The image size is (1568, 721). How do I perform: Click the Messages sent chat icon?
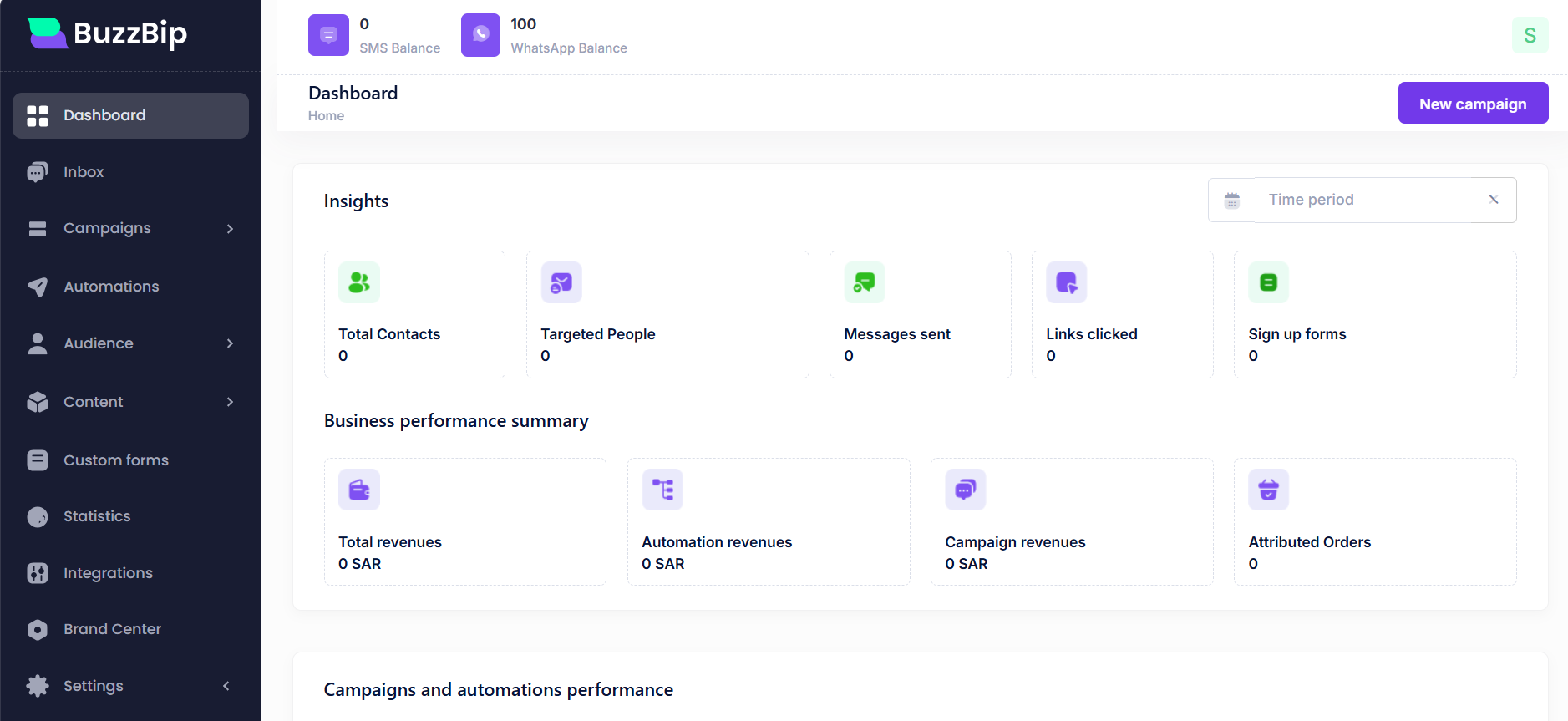pyautogui.click(x=865, y=282)
